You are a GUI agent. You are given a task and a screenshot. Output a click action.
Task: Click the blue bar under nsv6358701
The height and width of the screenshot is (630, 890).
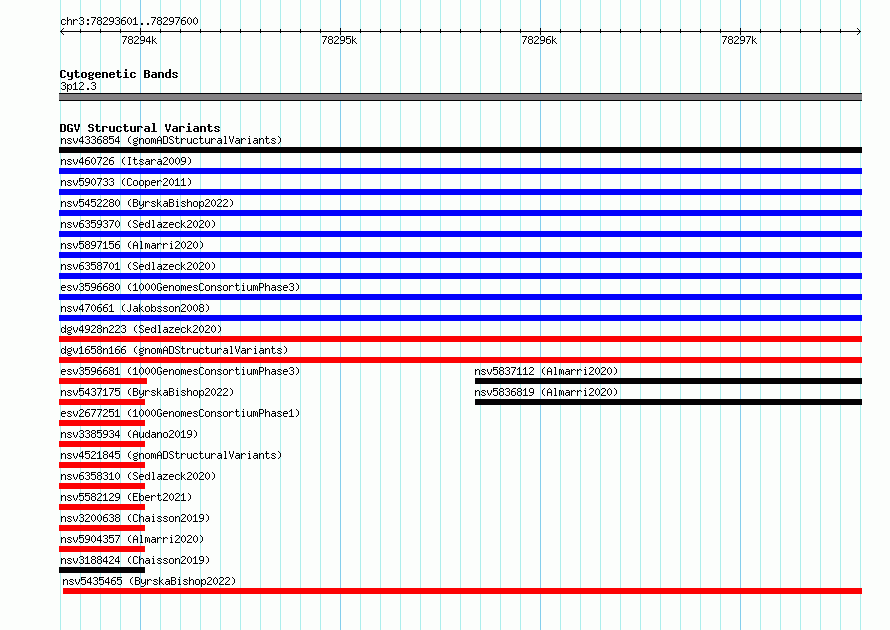[460, 276]
